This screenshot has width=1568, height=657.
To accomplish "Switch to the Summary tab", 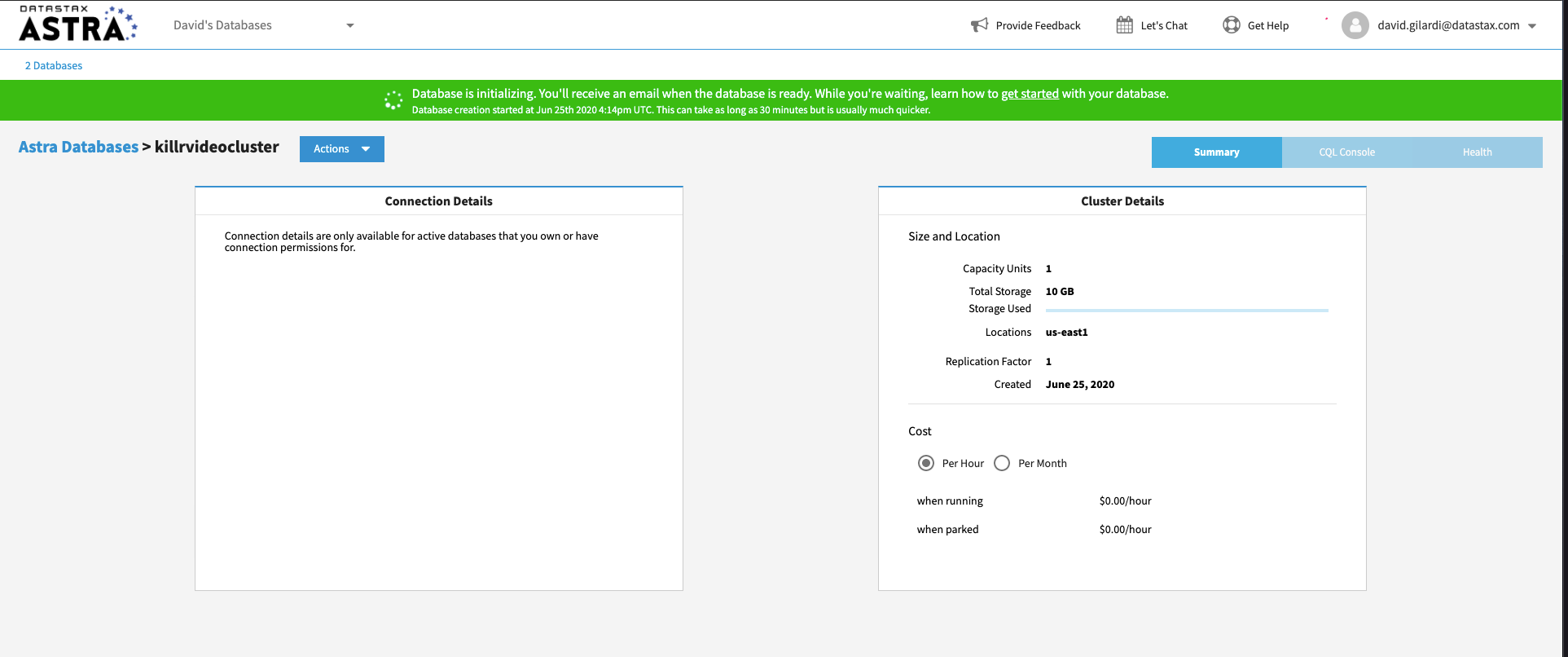I will click(1216, 152).
